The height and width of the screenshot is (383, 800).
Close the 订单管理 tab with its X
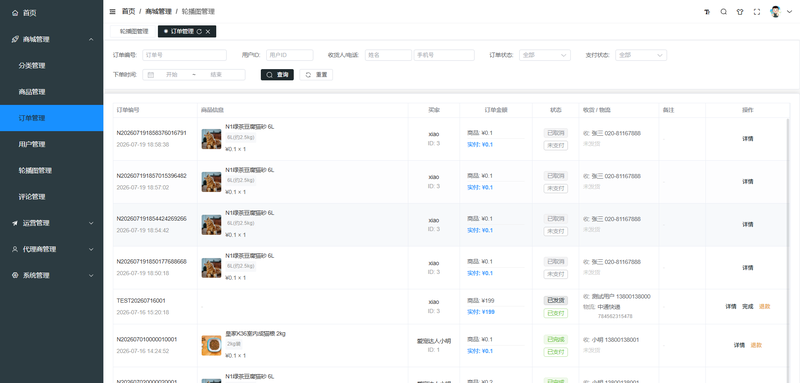(x=208, y=32)
